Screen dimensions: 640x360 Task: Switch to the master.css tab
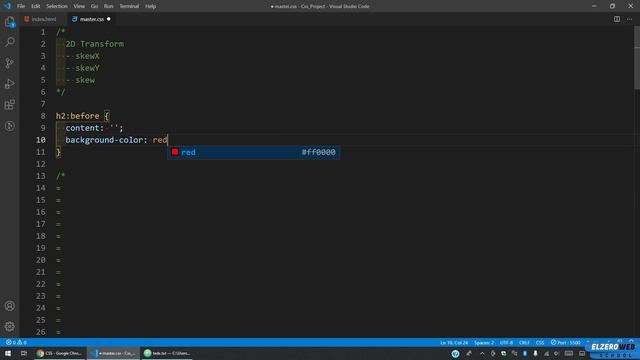tap(91, 19)
